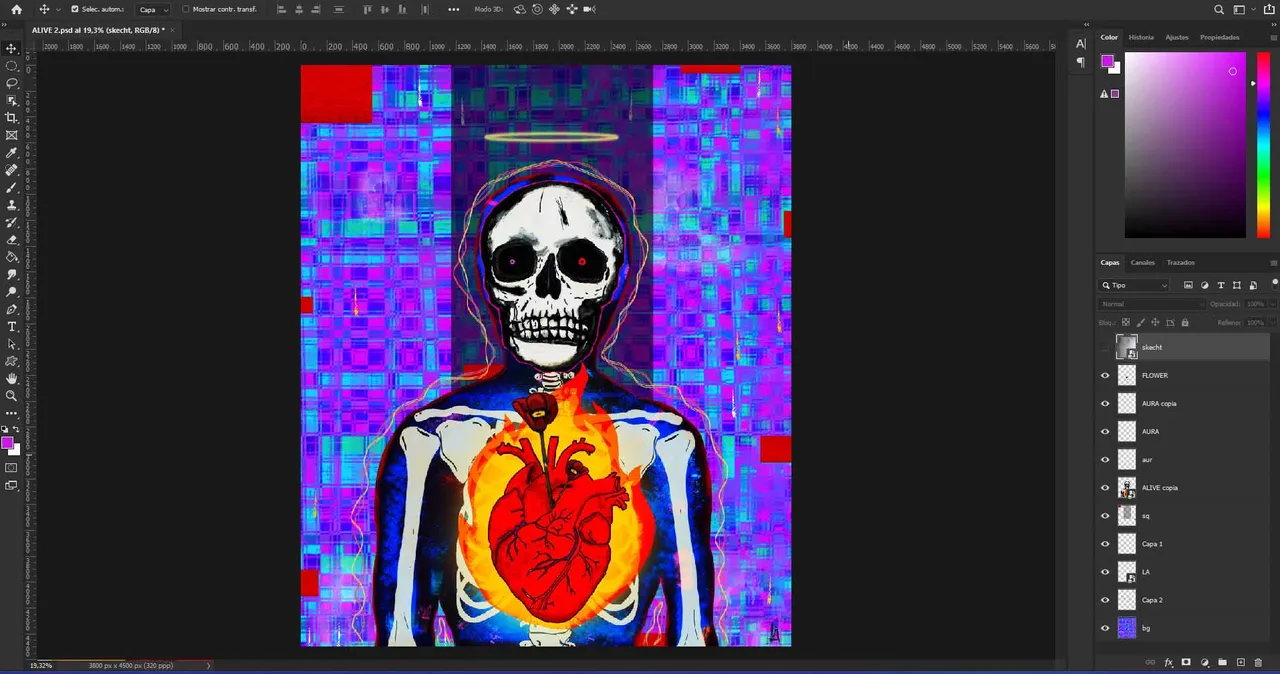This screenshot has height=674, width=1280.
Task: Hide the FLOWER layer
Action: 1105,376
